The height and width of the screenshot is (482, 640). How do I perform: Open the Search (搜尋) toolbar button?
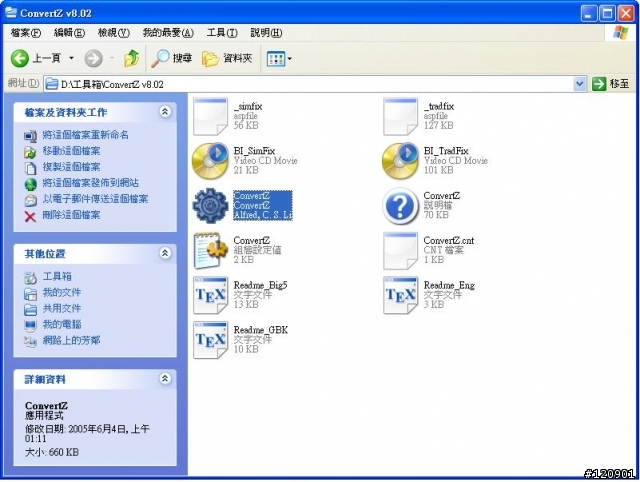point(171,59)
